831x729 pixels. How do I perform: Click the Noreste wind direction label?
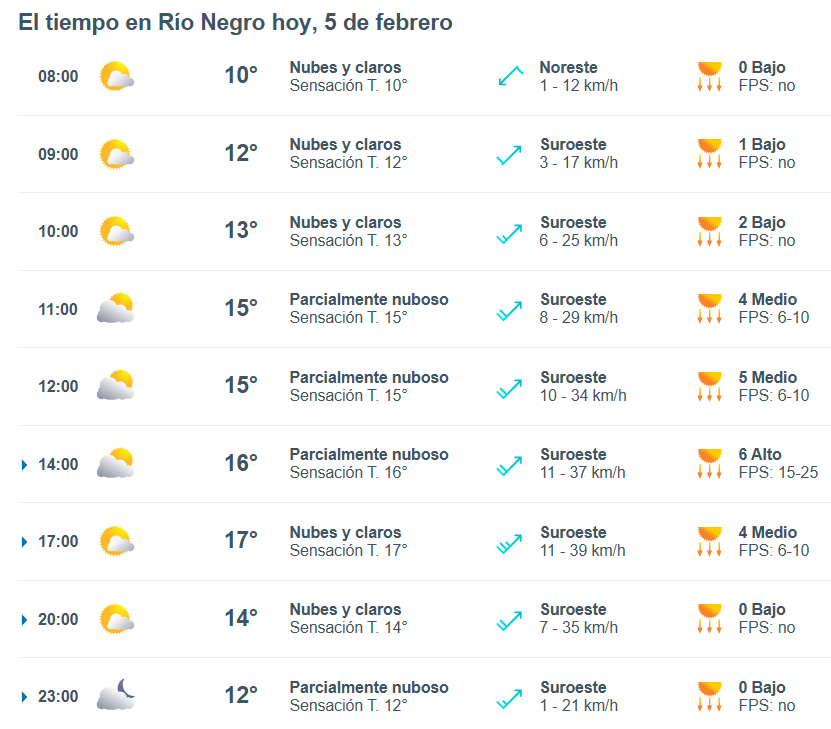pyautogui.click(x=568, y=68)
